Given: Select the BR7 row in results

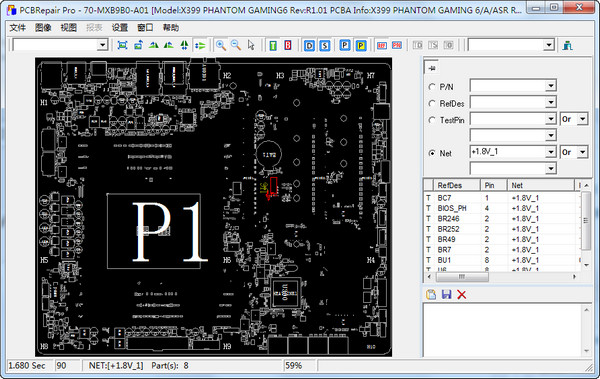Looking at the screenshot, I should (x=501, y=250).
